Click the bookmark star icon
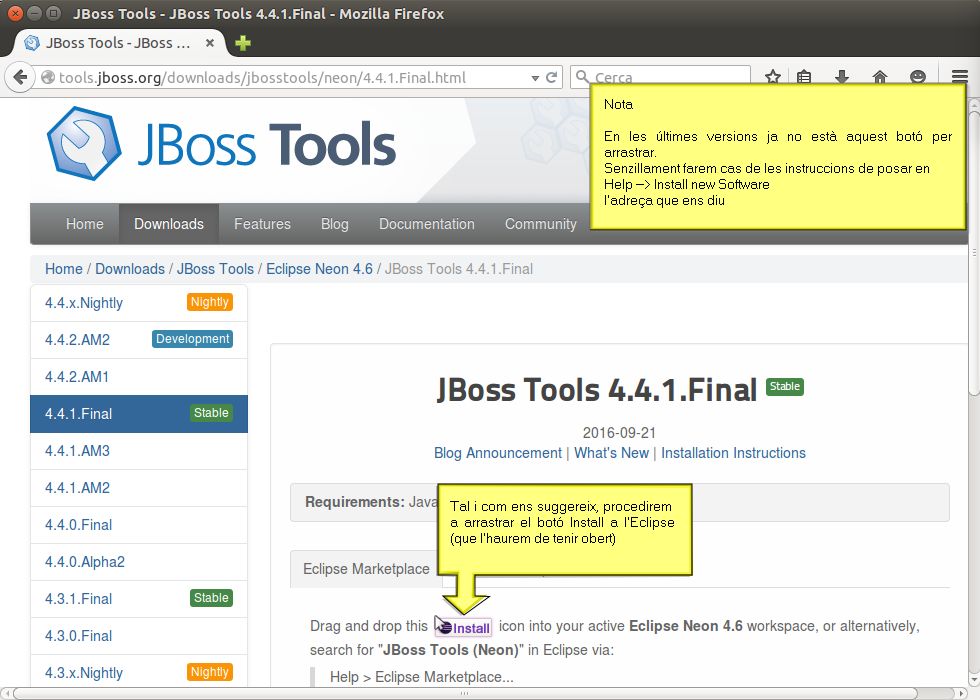The image size is (980, 700). tap(773, 77)
